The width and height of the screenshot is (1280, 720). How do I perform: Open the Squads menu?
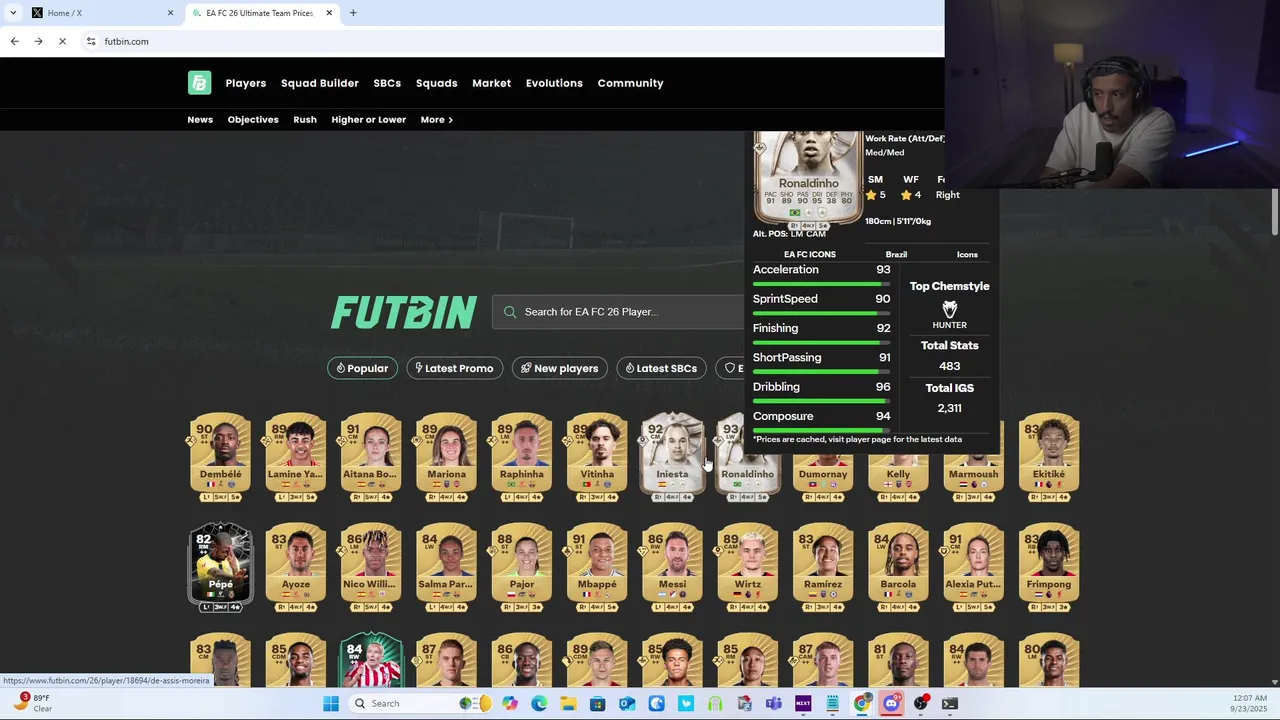[x=436, y=83]
